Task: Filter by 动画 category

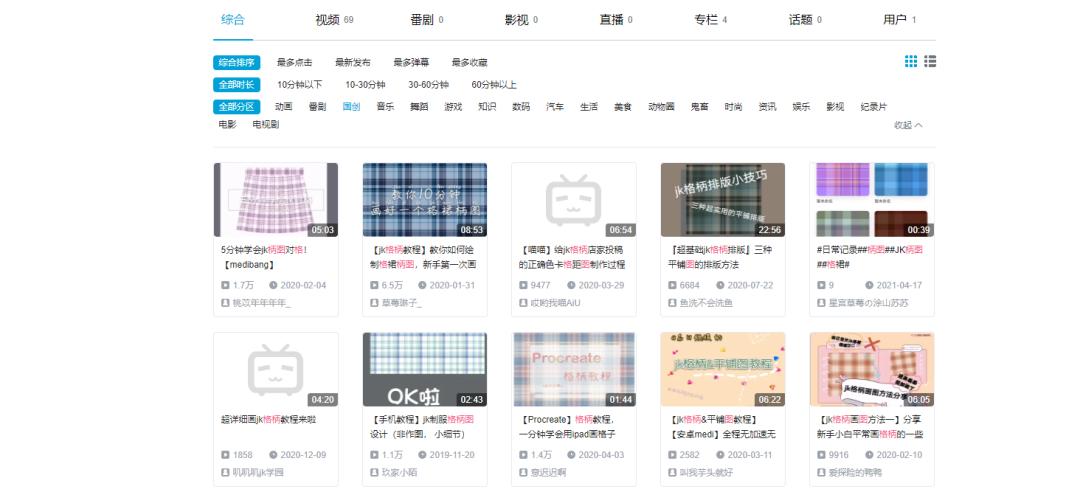Action: [284, 107]
